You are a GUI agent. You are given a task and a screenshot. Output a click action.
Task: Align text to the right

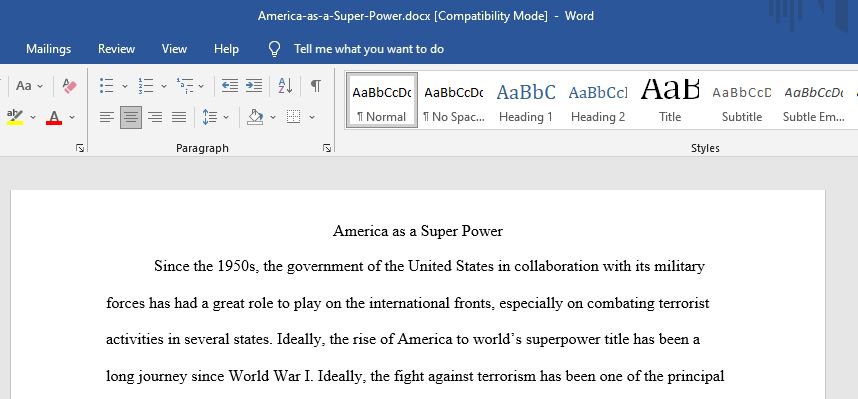(155, 117)
